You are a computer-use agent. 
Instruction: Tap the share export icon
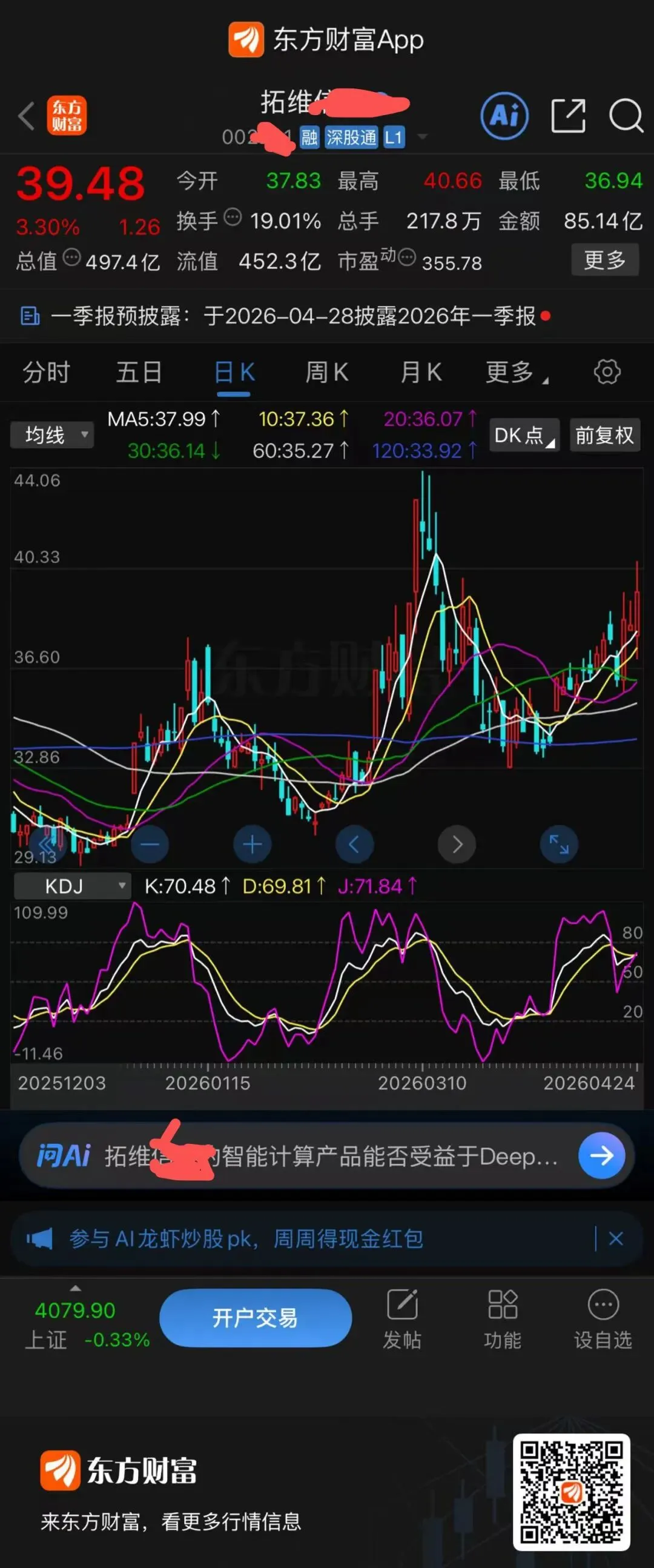tap(568, 115)
